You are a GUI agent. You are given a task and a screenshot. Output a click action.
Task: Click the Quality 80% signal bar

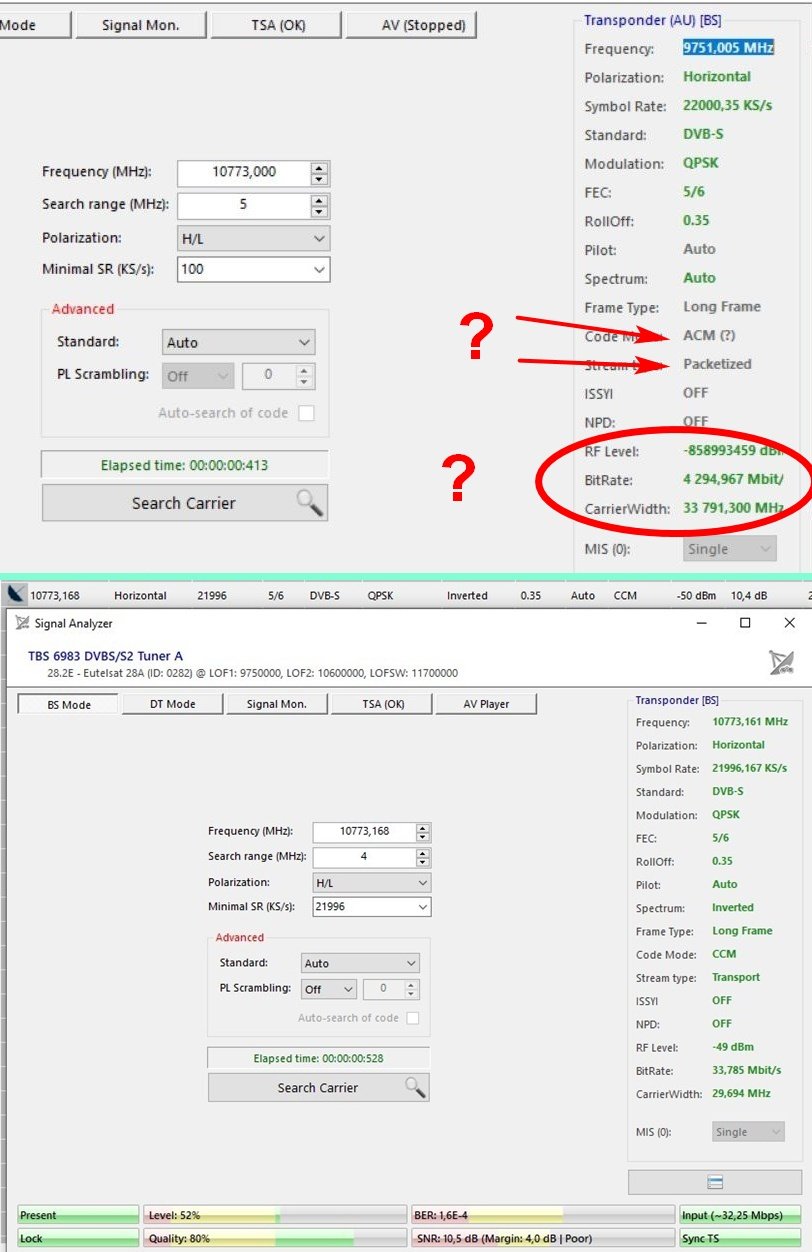275,1238
